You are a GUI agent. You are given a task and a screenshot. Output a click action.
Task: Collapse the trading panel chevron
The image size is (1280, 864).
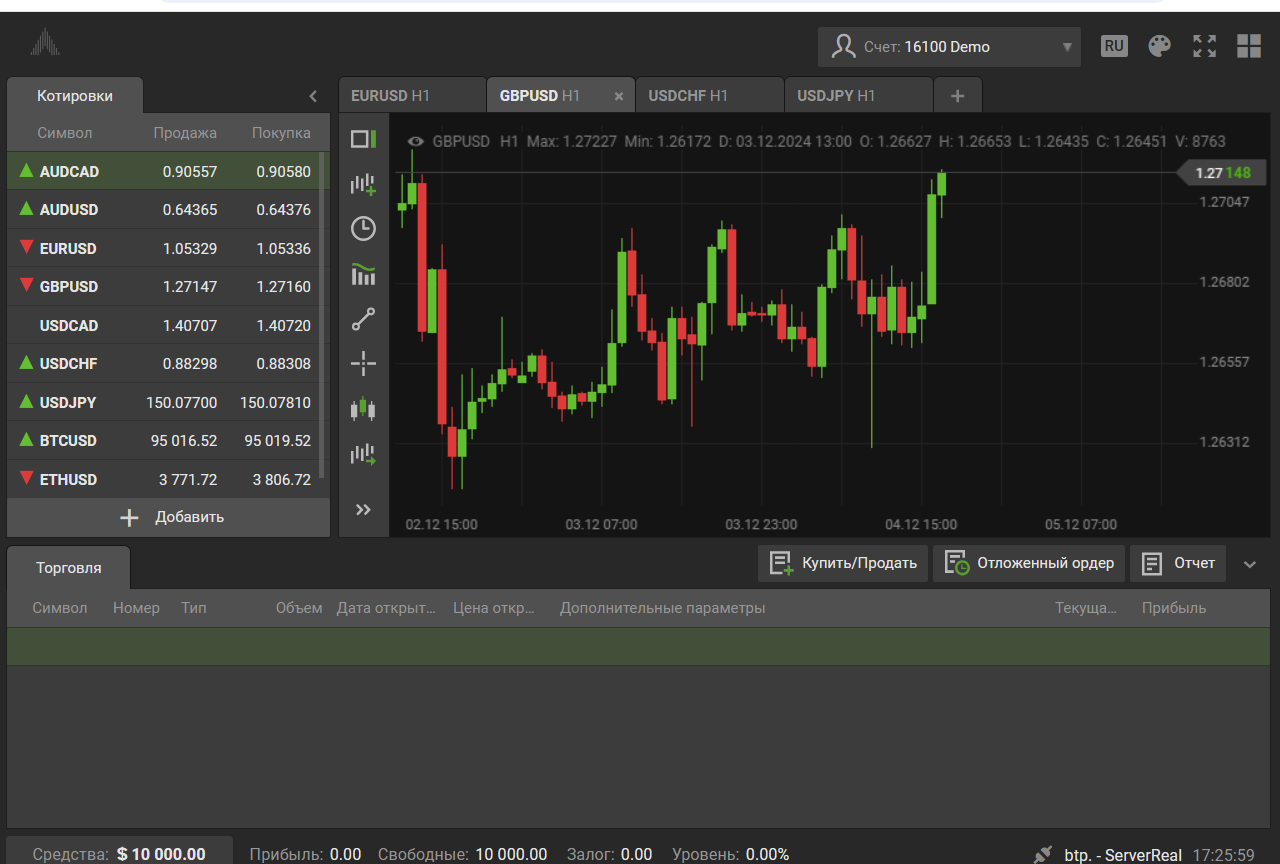[x=1250, y=564]
